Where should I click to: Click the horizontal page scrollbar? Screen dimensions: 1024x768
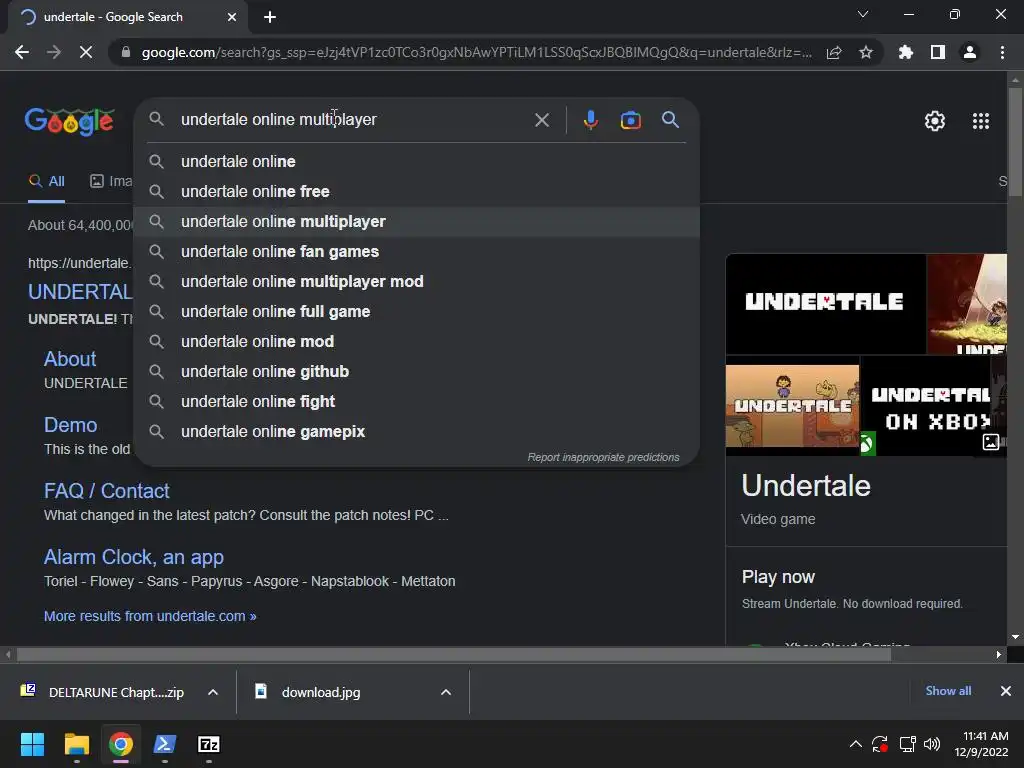tap(454, 654)
